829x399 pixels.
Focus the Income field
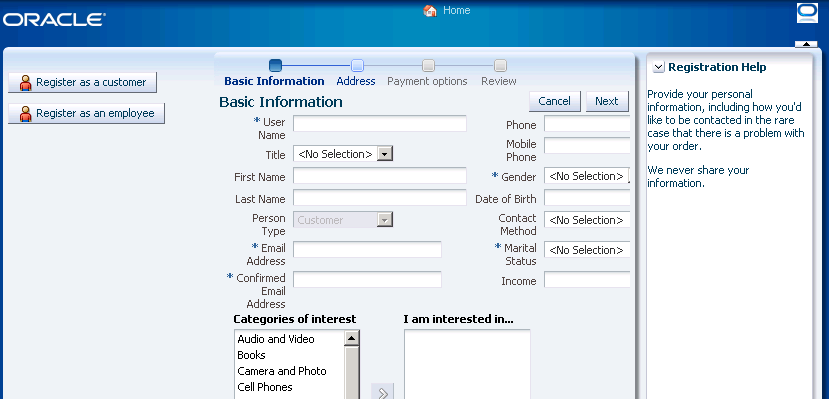(587, 280)
